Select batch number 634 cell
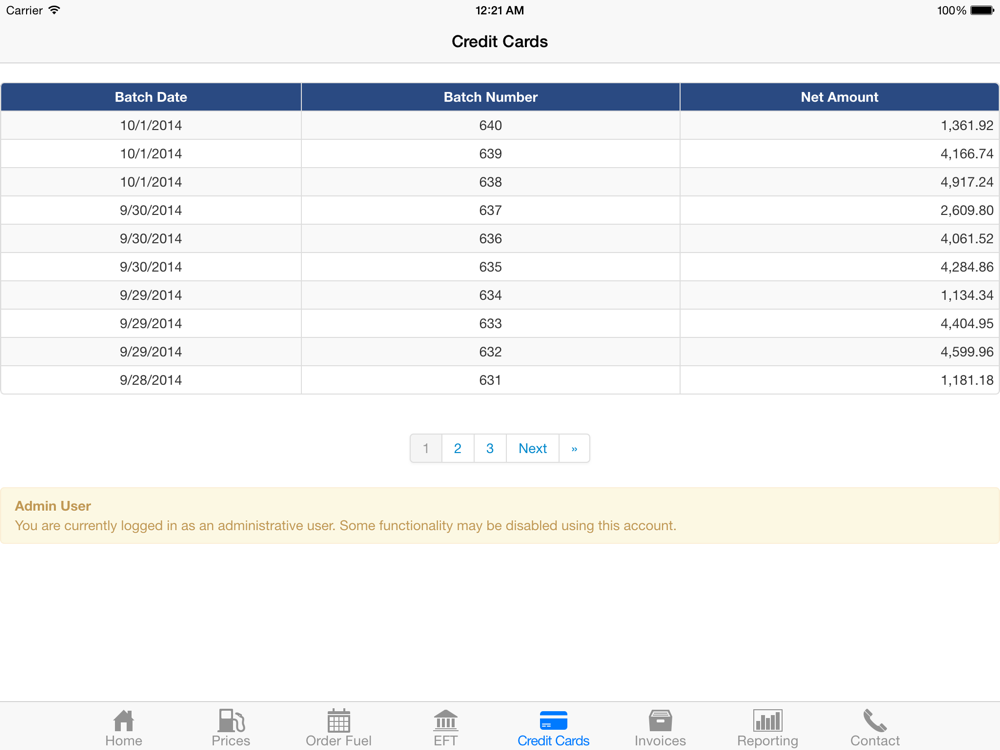This screenshot has width=1000, height=750. (490, 295)
